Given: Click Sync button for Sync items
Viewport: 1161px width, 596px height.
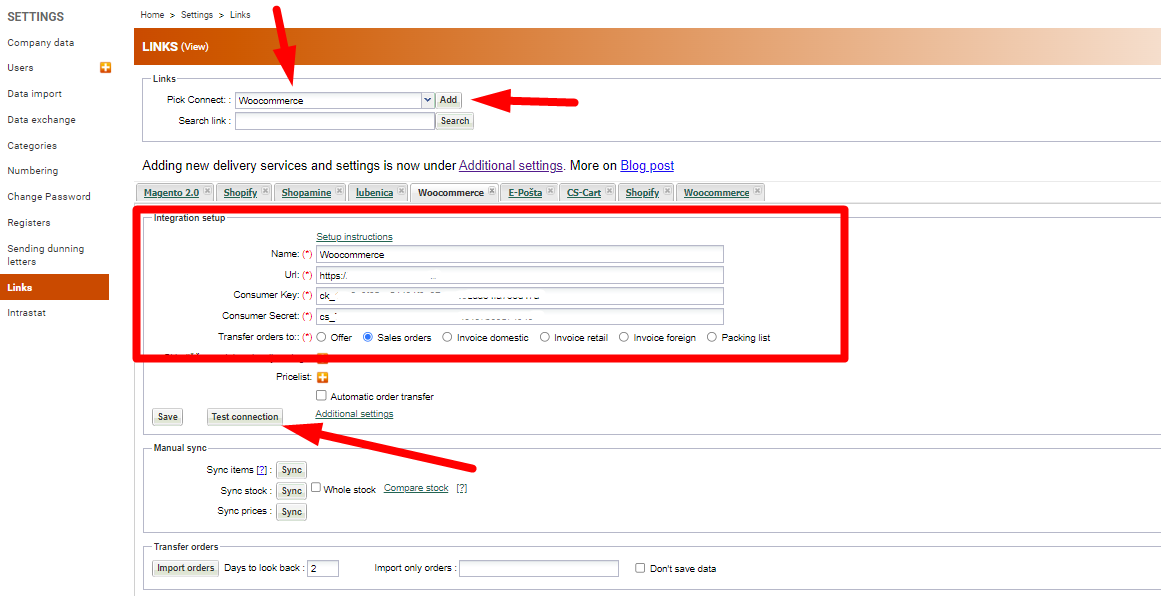Looking at the screenshot, I should pyautogui.click(x=292, y=470).
